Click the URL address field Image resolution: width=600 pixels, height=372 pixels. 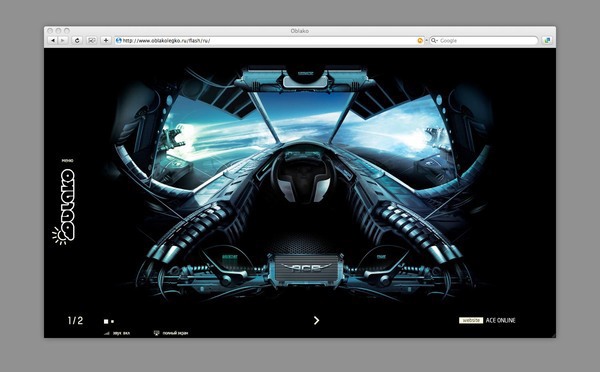[x=268, y=41]
